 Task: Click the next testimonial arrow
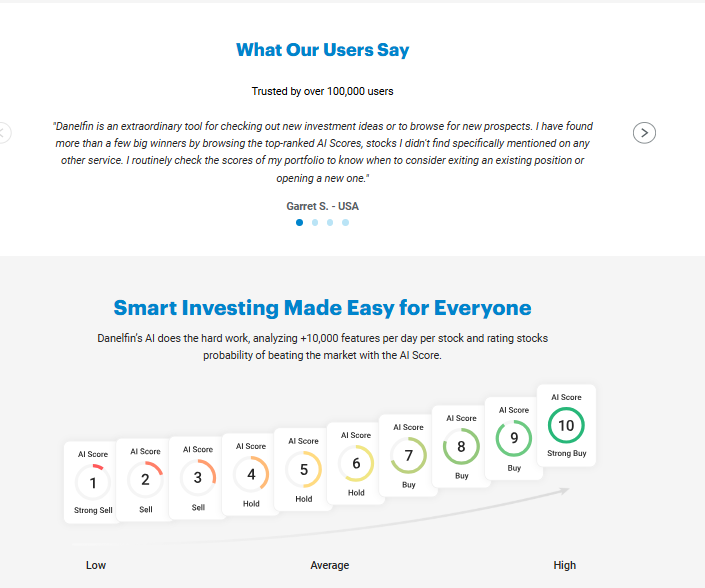click(x=645, y=132)
